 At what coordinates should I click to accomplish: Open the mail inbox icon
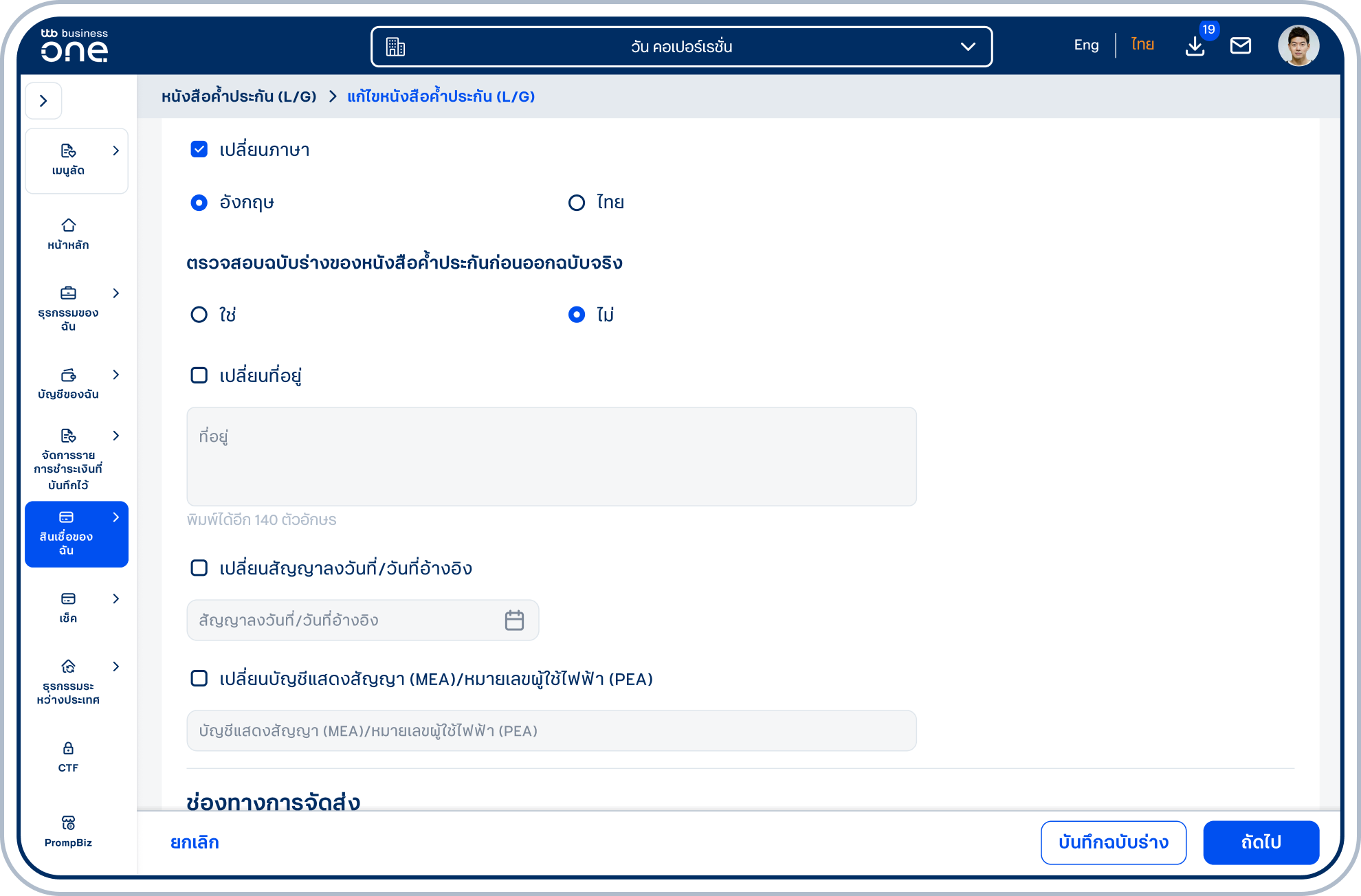(x=1240, y=46)
